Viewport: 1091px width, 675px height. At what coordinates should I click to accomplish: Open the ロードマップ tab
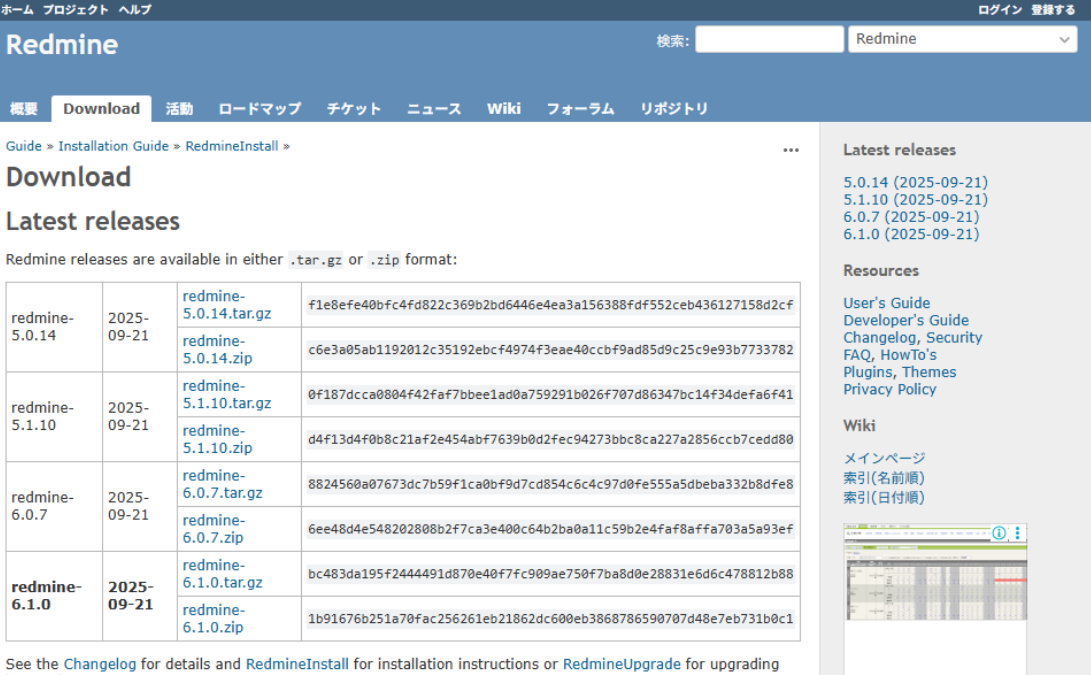click(259, 108)
